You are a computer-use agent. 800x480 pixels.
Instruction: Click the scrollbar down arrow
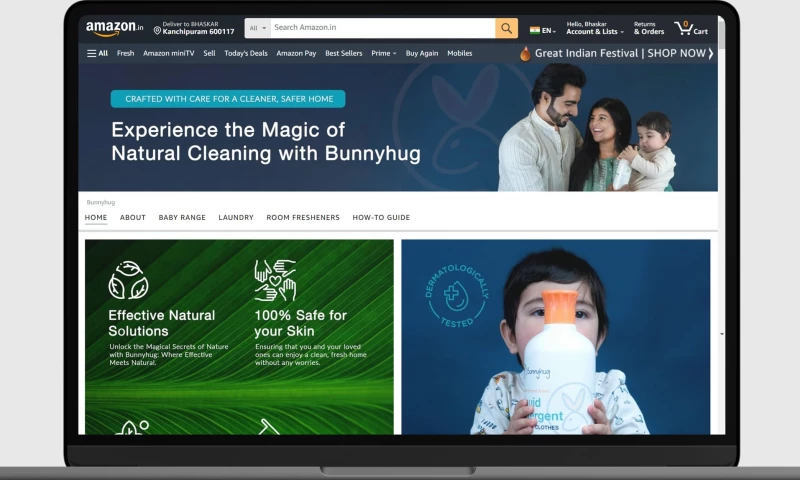(x=722, y=334)
